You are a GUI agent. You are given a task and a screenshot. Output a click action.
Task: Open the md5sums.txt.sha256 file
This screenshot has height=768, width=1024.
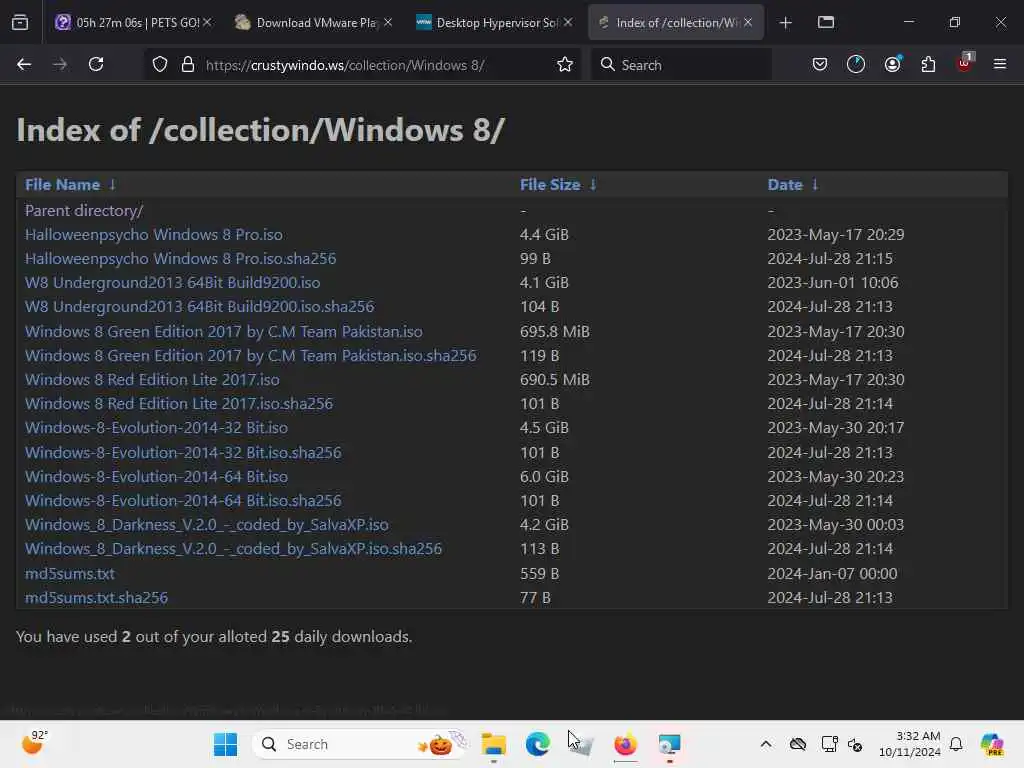coord(96,598)
